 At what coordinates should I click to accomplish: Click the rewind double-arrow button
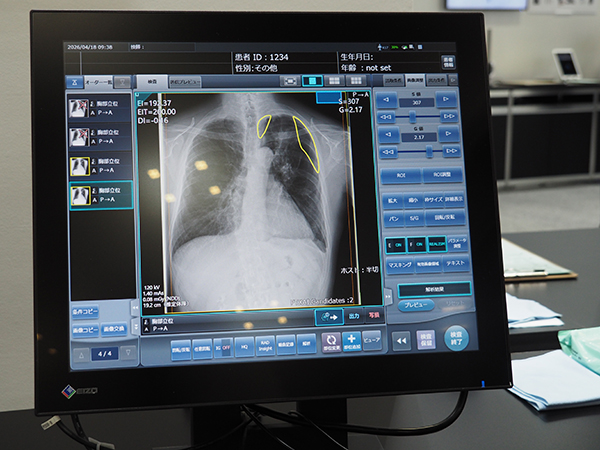tap(402, 340)
